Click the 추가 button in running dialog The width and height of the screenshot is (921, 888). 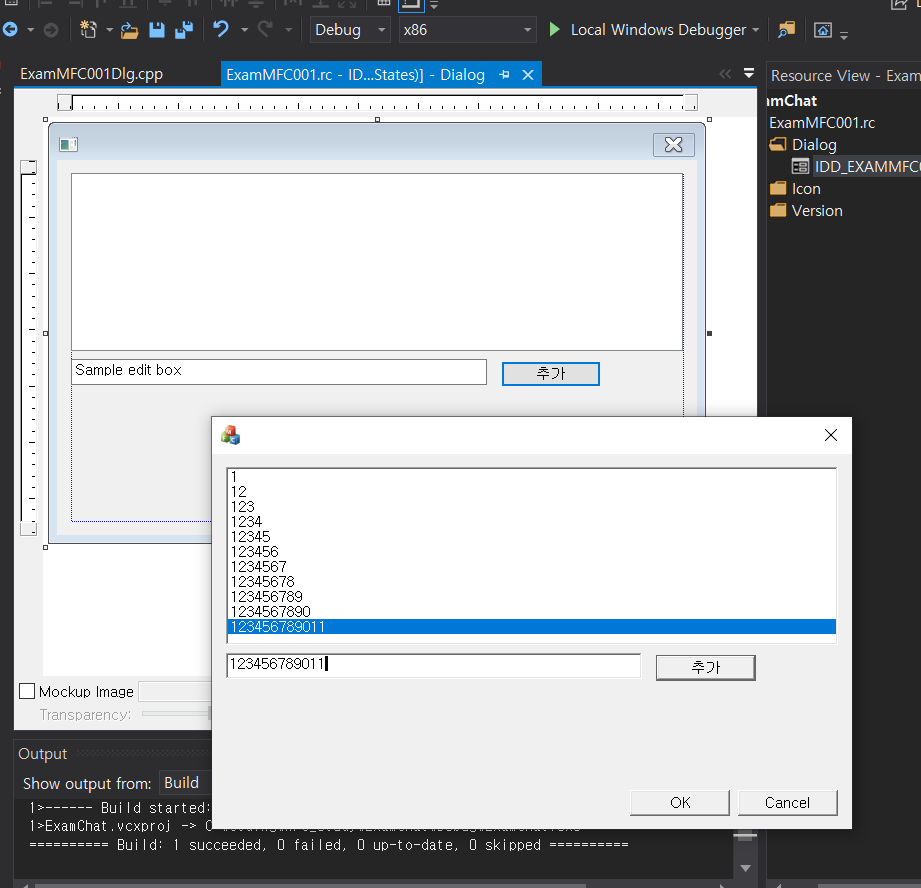click(x=705, y=668)
